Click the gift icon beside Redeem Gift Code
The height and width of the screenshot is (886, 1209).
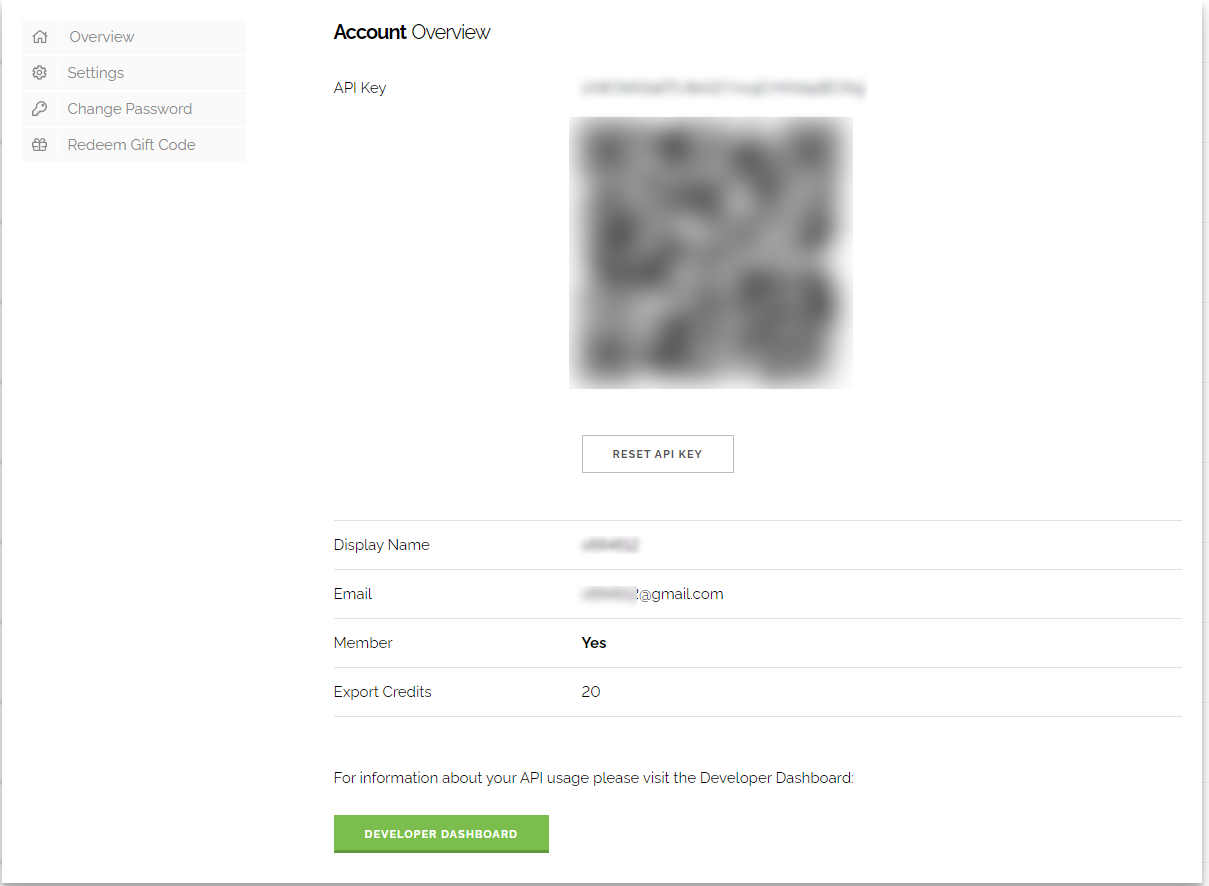pyautogui.click(x=40, y=144)
